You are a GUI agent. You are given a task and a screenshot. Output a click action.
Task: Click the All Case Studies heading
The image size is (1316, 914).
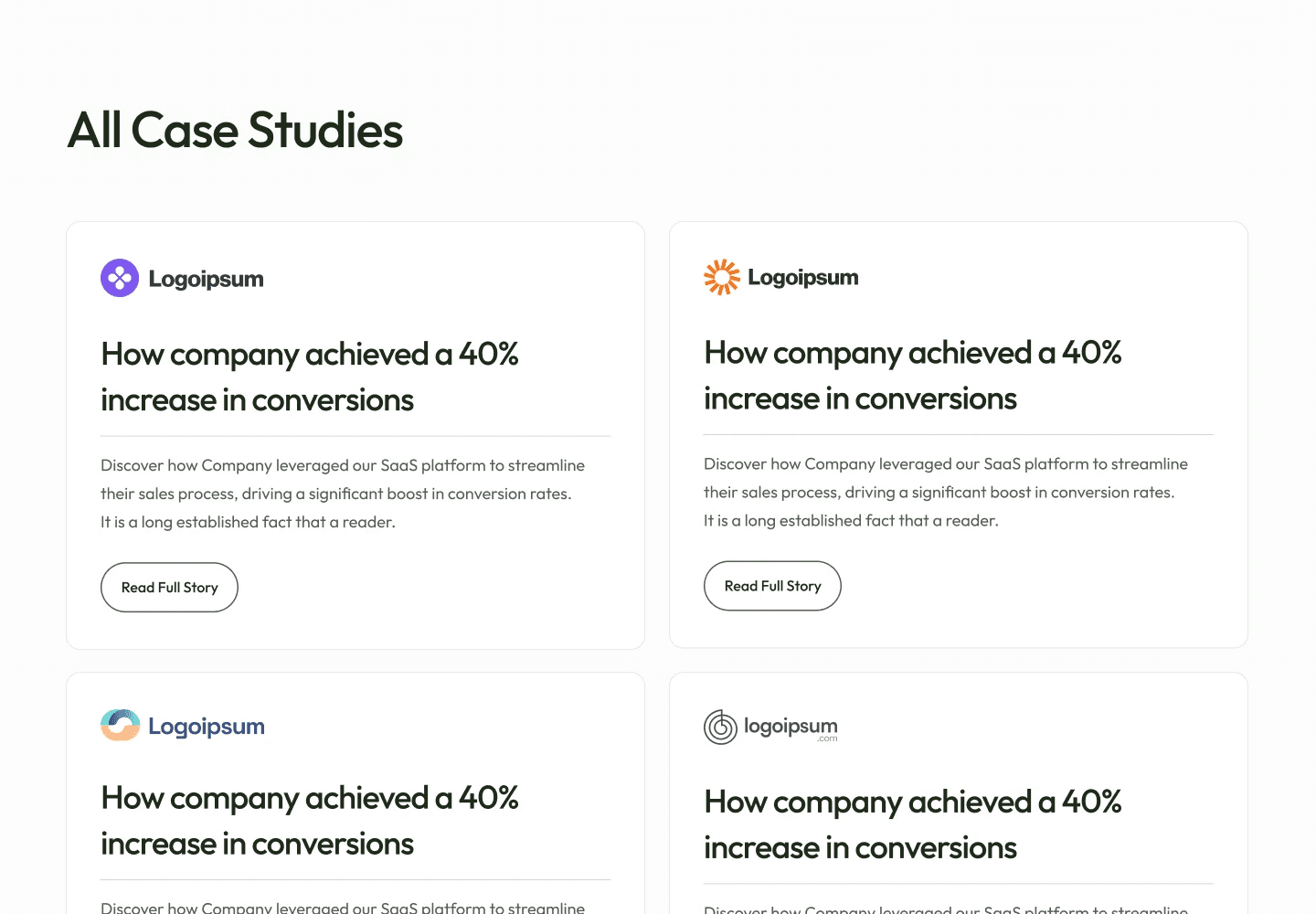235,130
